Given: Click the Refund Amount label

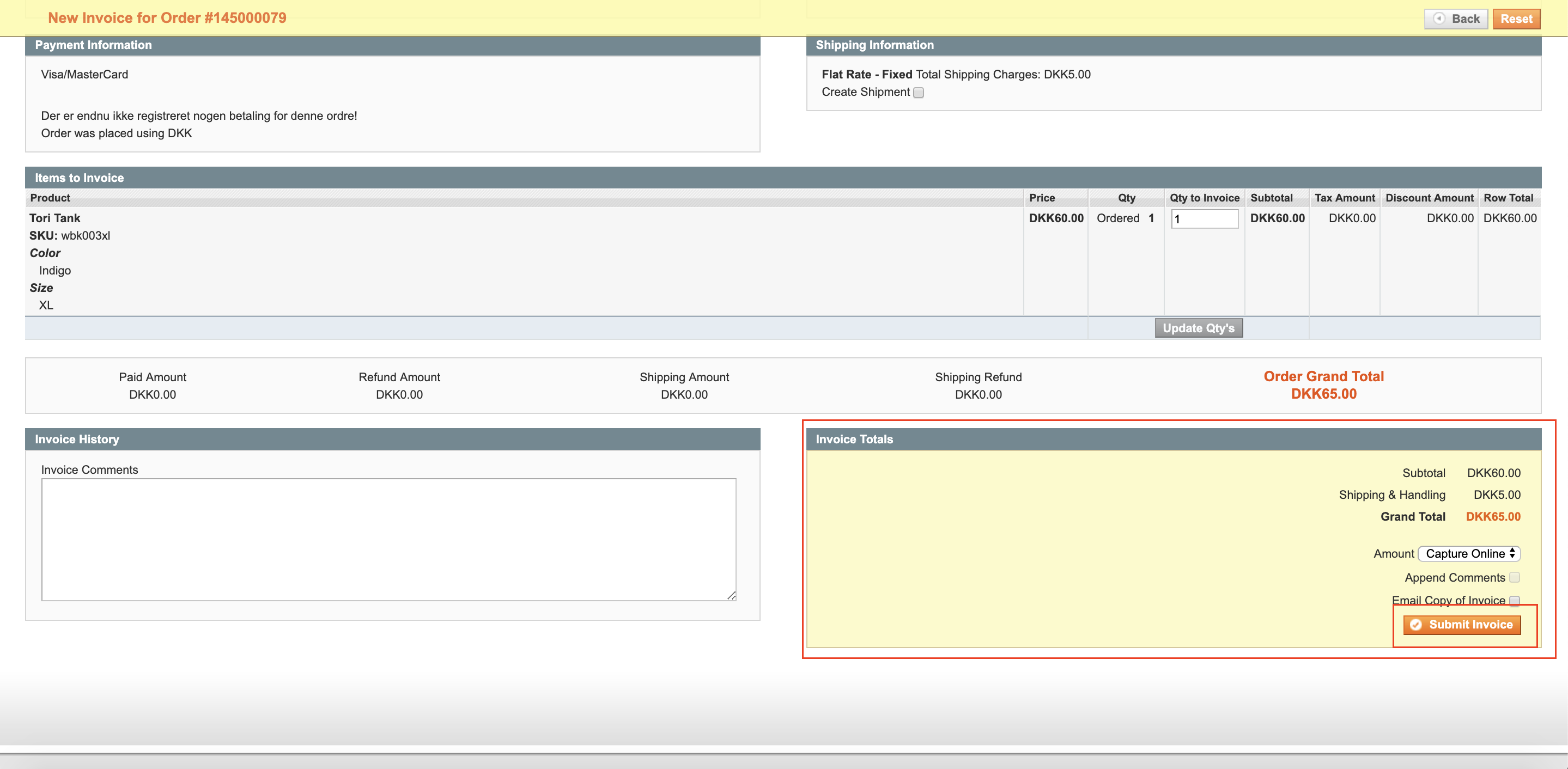Looking at the screenshot, I should coord(399,377).
